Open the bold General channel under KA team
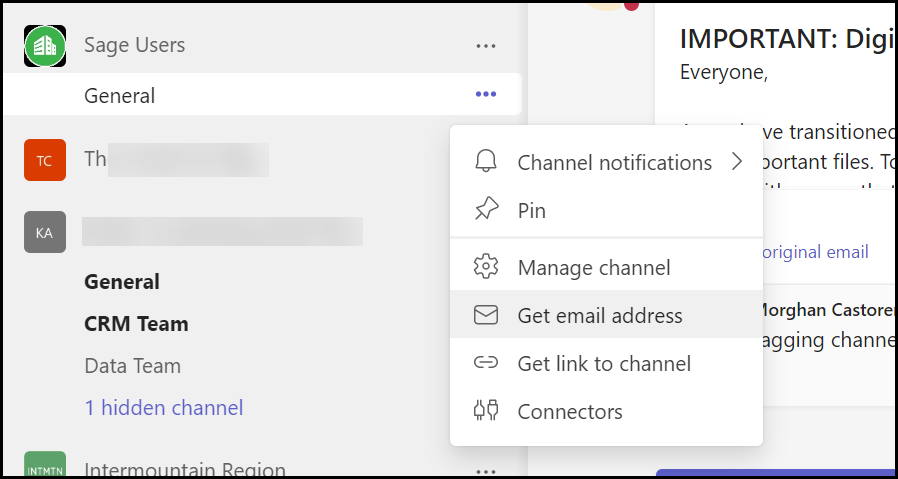898x479 pixels. (122, 281)
